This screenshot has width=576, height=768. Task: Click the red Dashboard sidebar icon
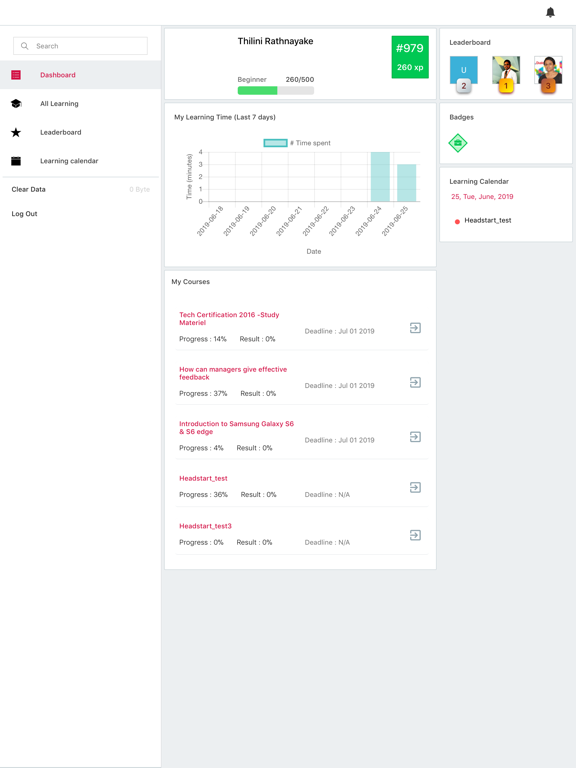pyautogui.click(x=16, y=75)
